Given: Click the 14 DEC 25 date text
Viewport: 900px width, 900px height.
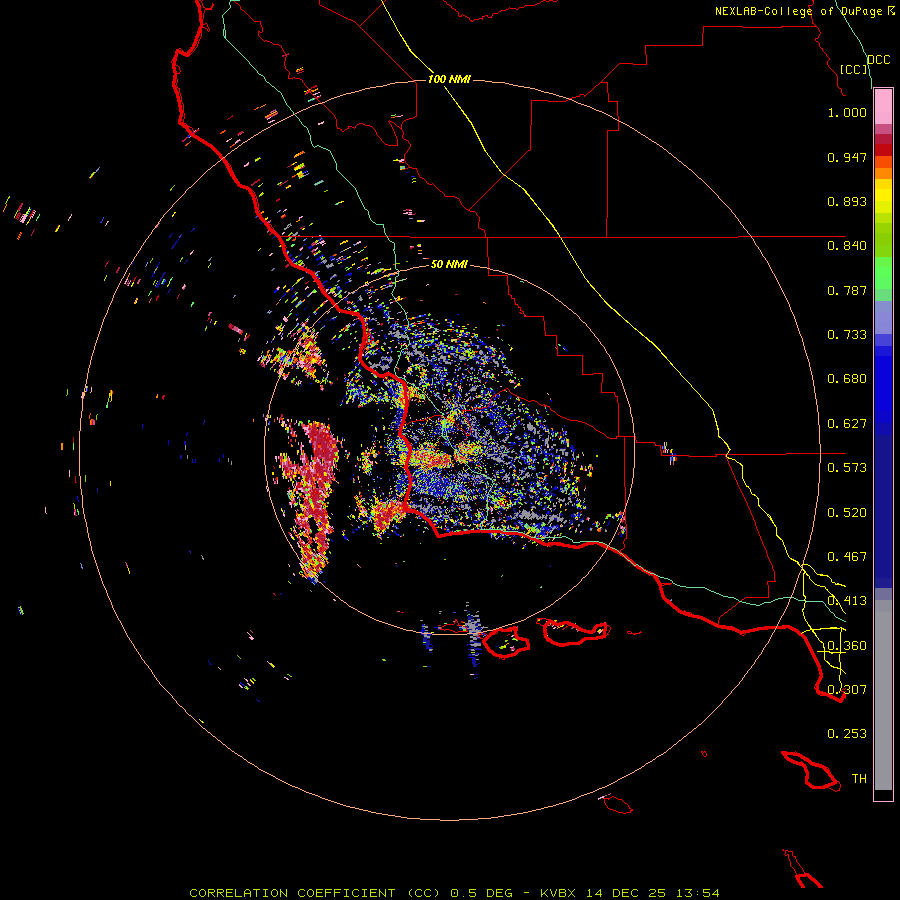Looking at the screenshot, I should [x=626, y=893].
